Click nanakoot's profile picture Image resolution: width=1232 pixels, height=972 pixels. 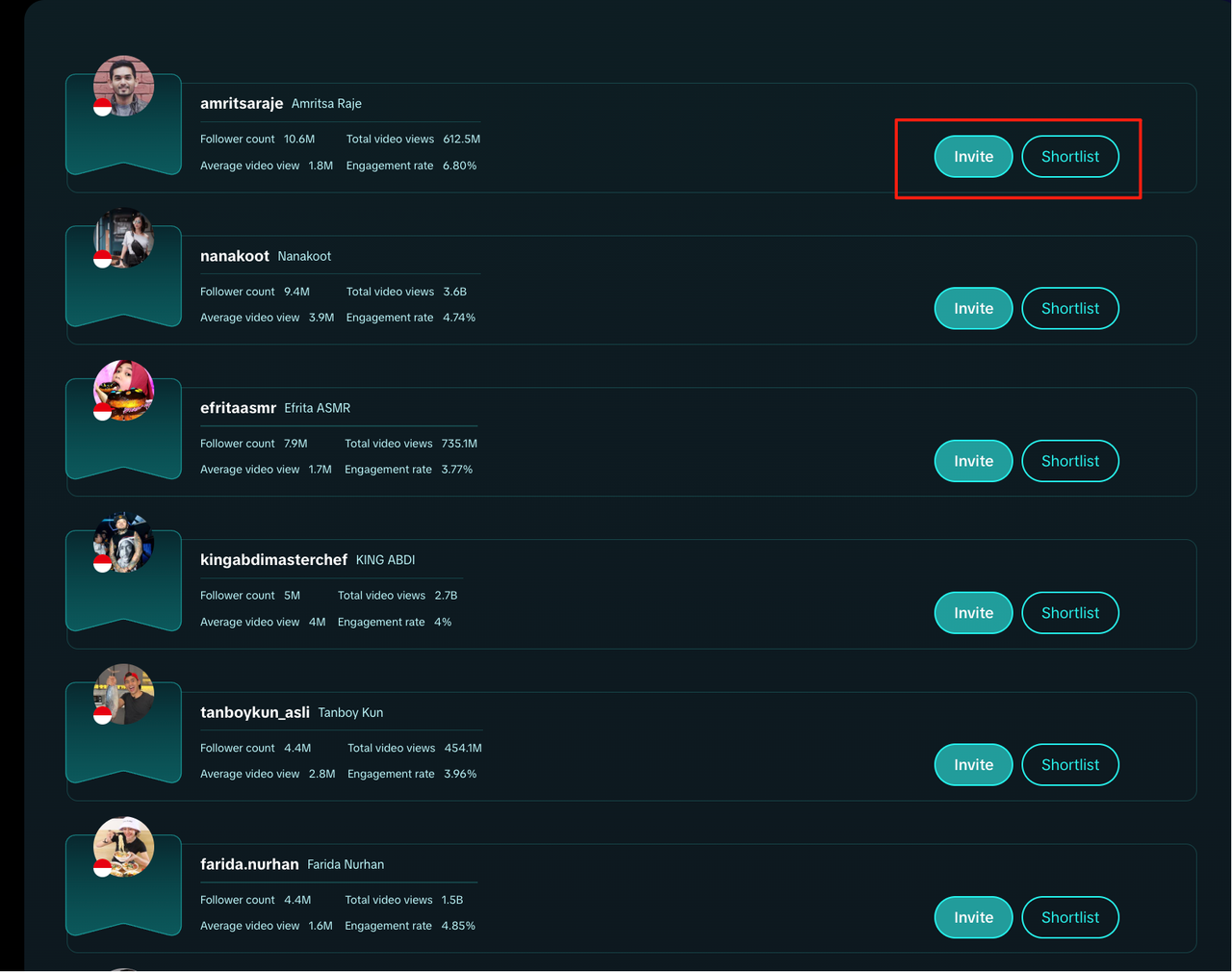[123, 238]
